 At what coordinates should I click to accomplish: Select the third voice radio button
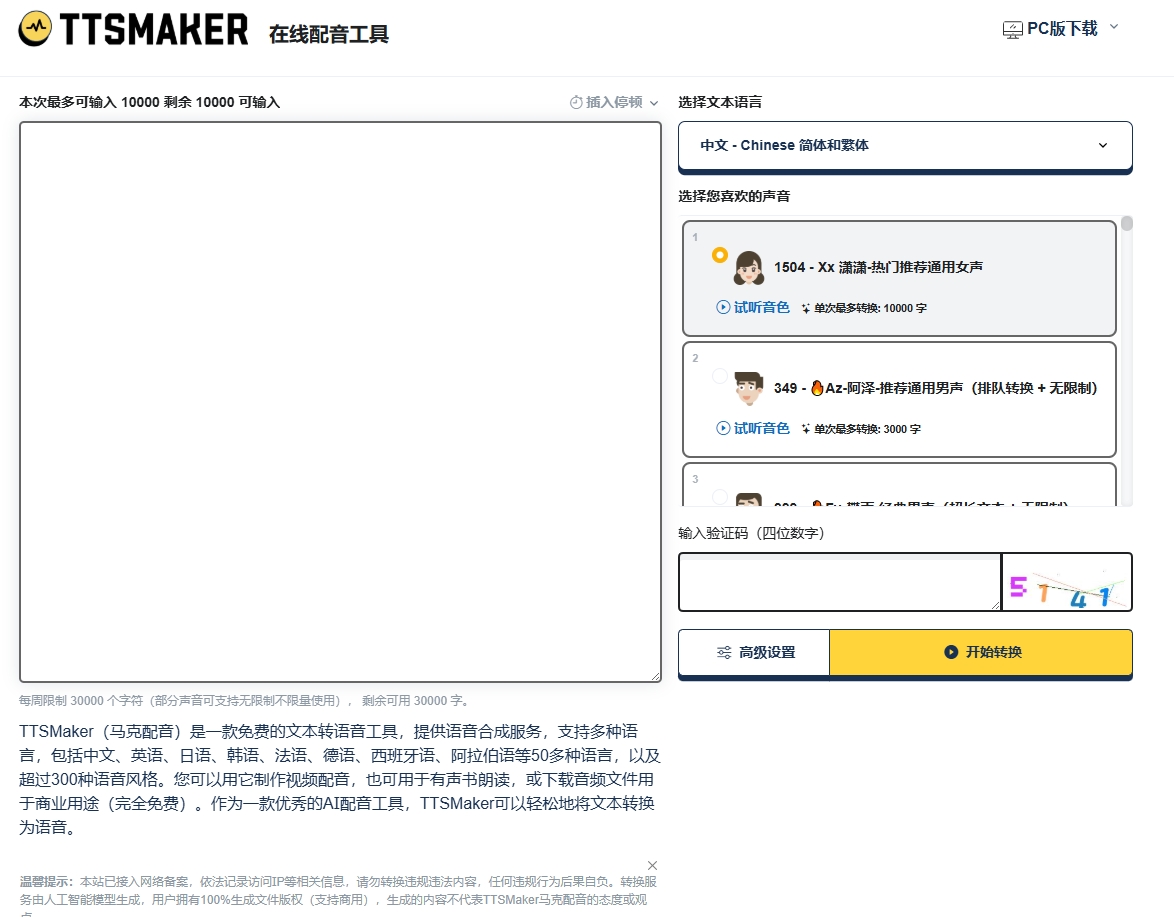pos(720,496)
